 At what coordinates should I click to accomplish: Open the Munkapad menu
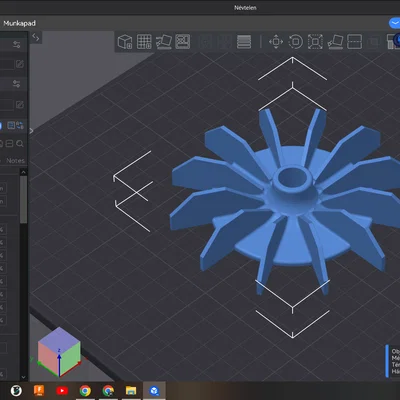point(19,23)
